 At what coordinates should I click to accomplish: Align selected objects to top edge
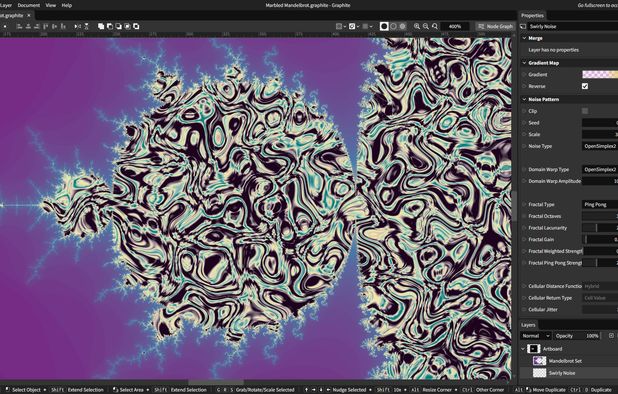(45, 26)
